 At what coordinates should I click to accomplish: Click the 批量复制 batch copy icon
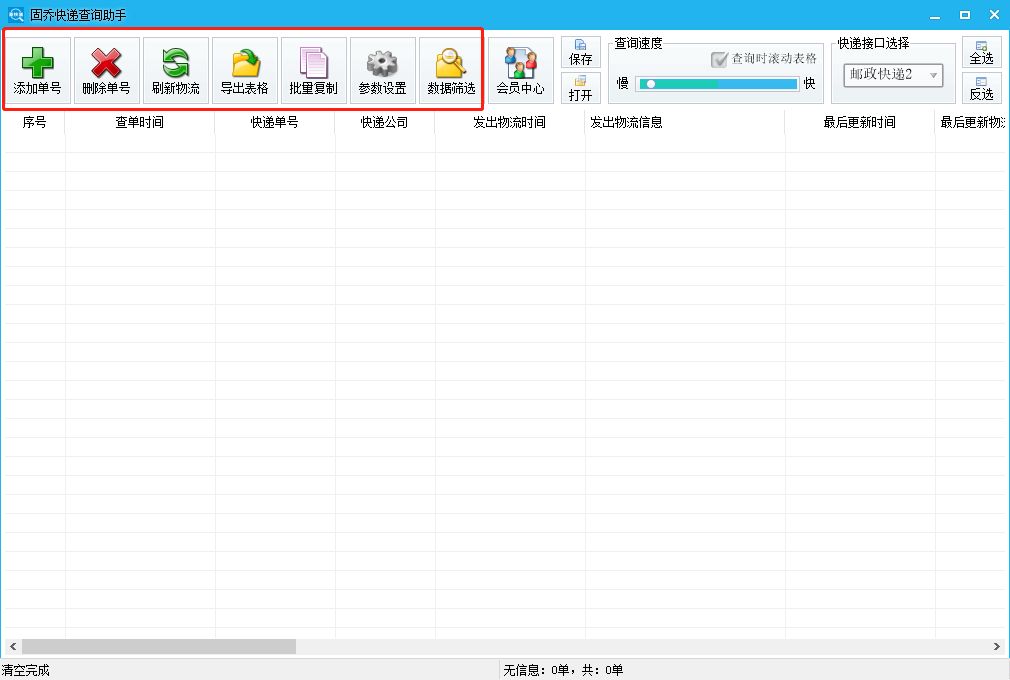(x=314, y=70)
